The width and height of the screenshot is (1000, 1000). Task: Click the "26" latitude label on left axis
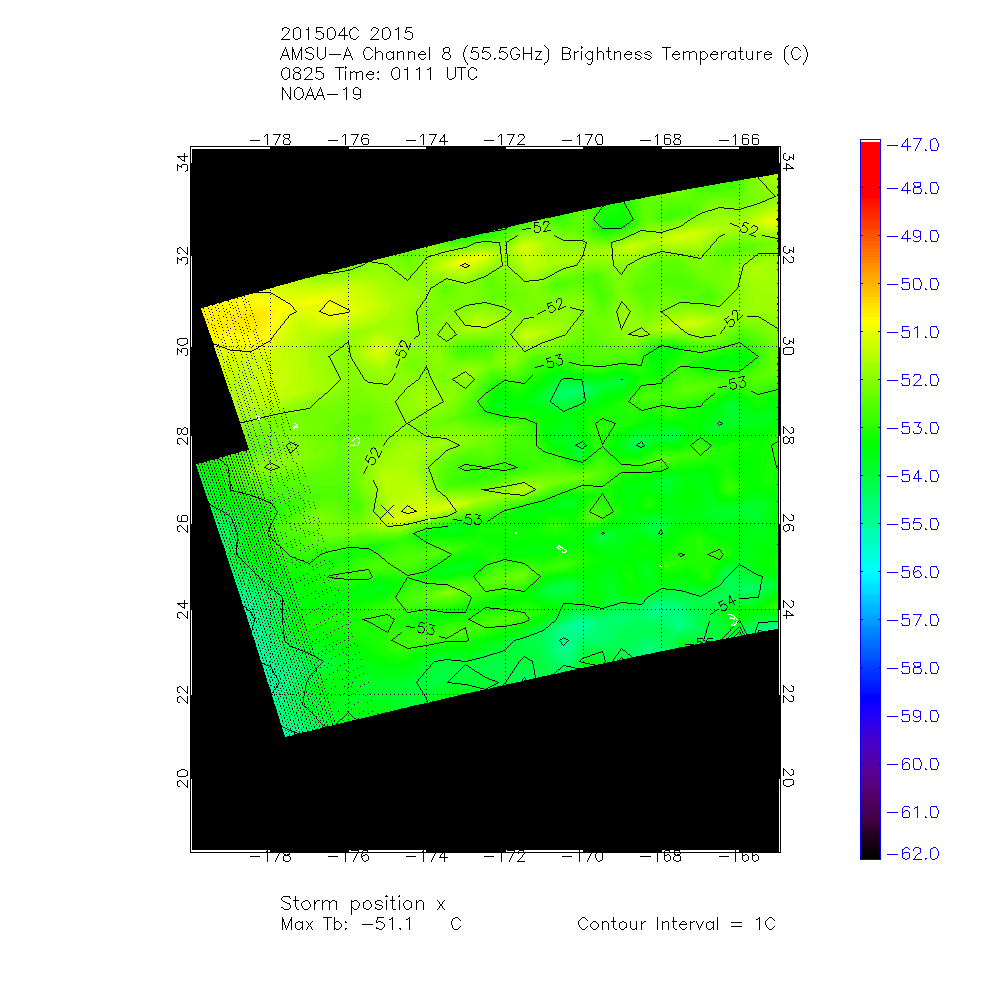tap(183, 524)
